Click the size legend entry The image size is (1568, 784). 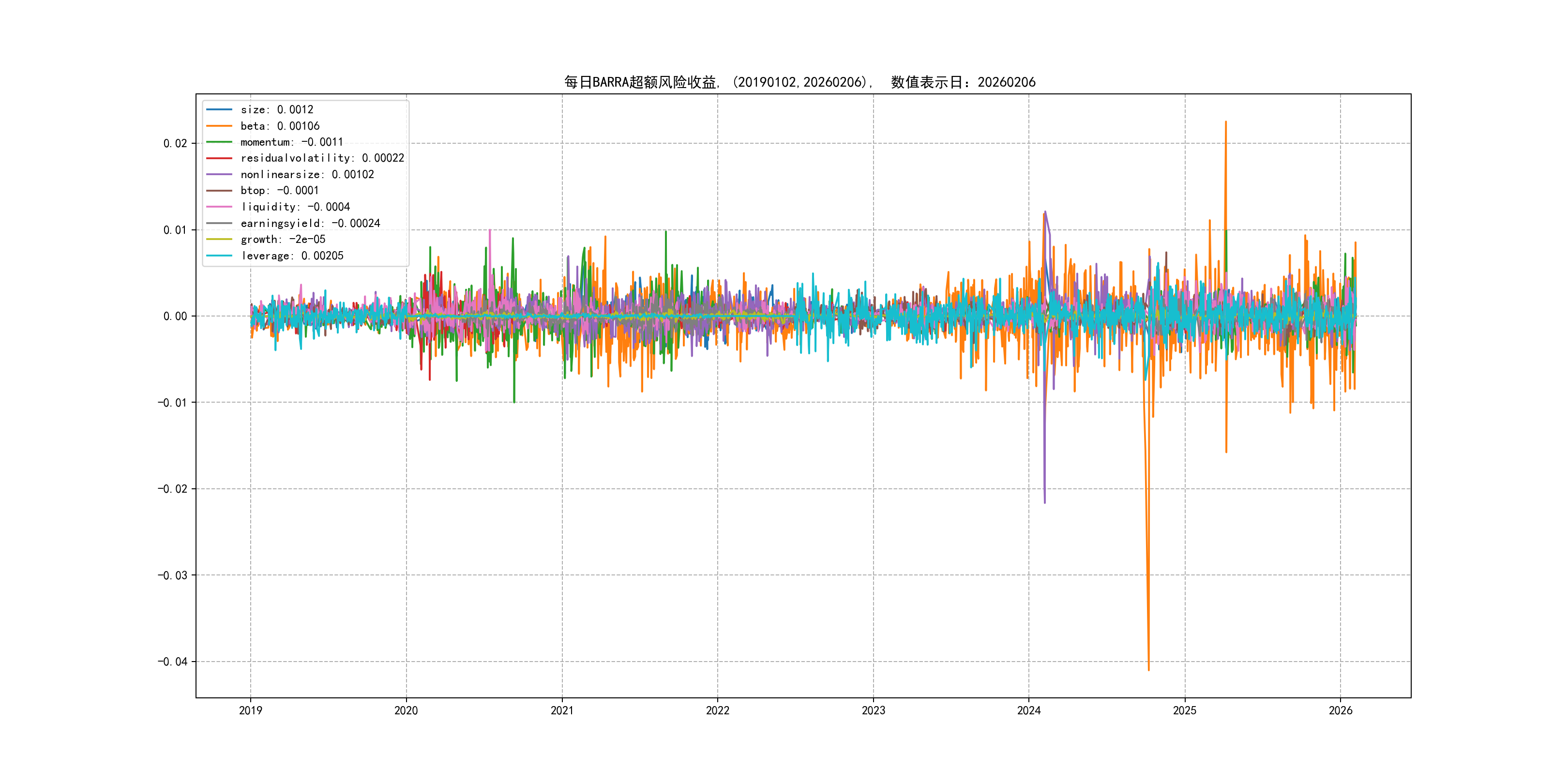(x=276, y=109)
